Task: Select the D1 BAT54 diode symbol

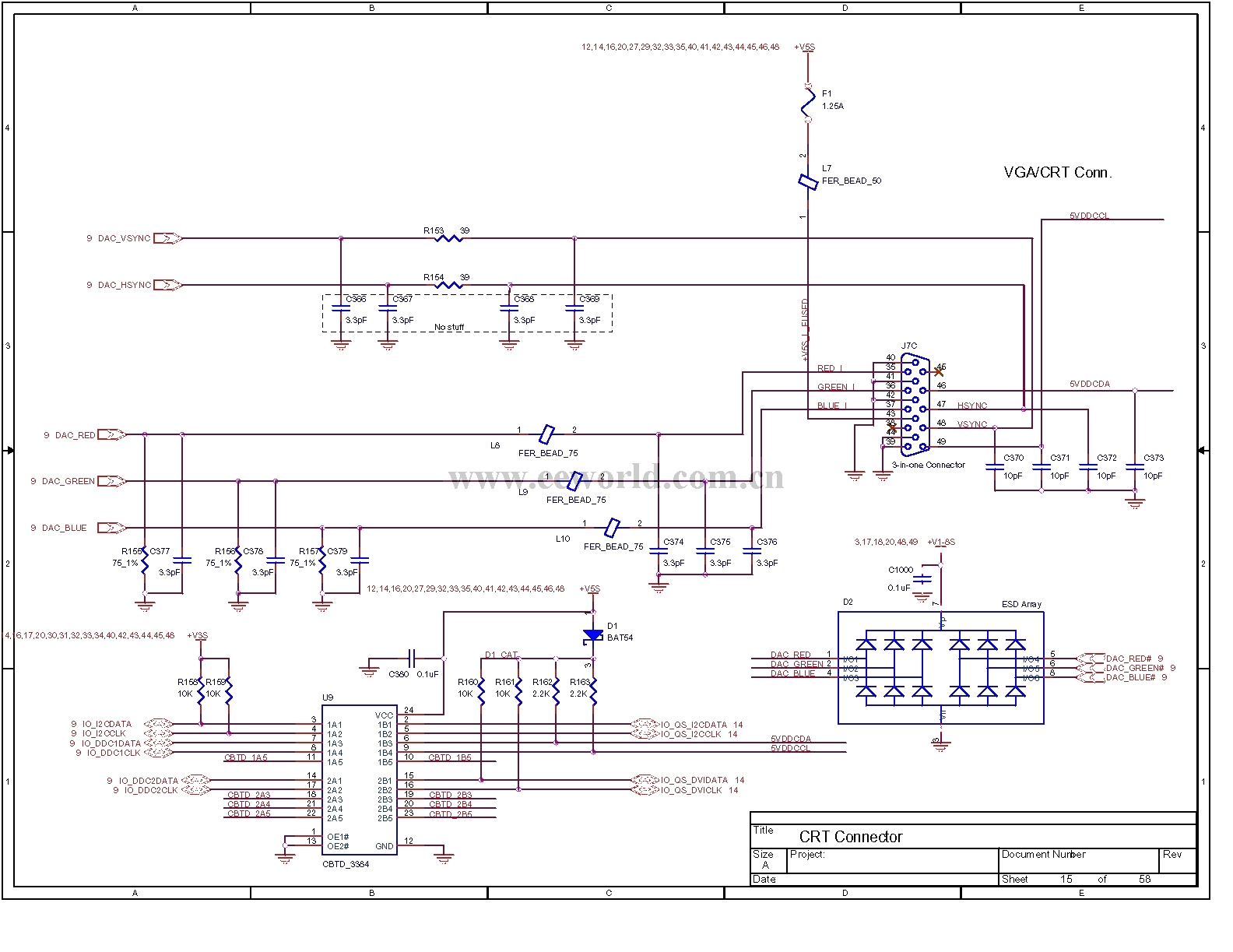Action: click(593, 636)
